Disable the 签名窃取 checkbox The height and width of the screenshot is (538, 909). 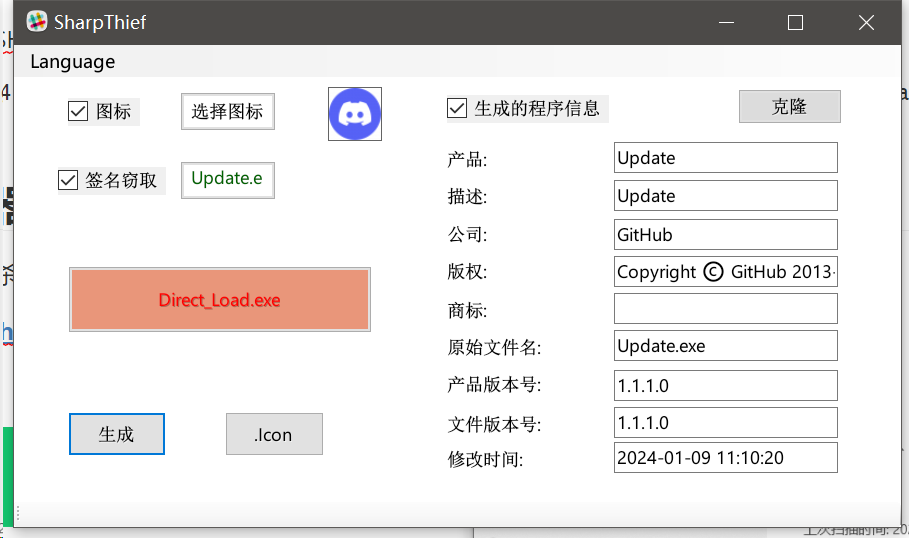[68, 180]
